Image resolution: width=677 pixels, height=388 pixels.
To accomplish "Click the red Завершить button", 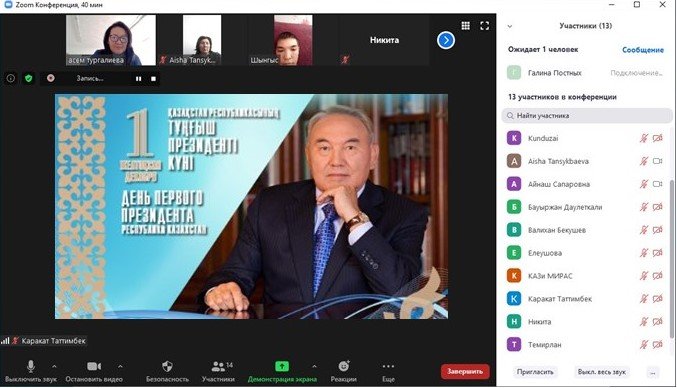I will click(465, 372).
